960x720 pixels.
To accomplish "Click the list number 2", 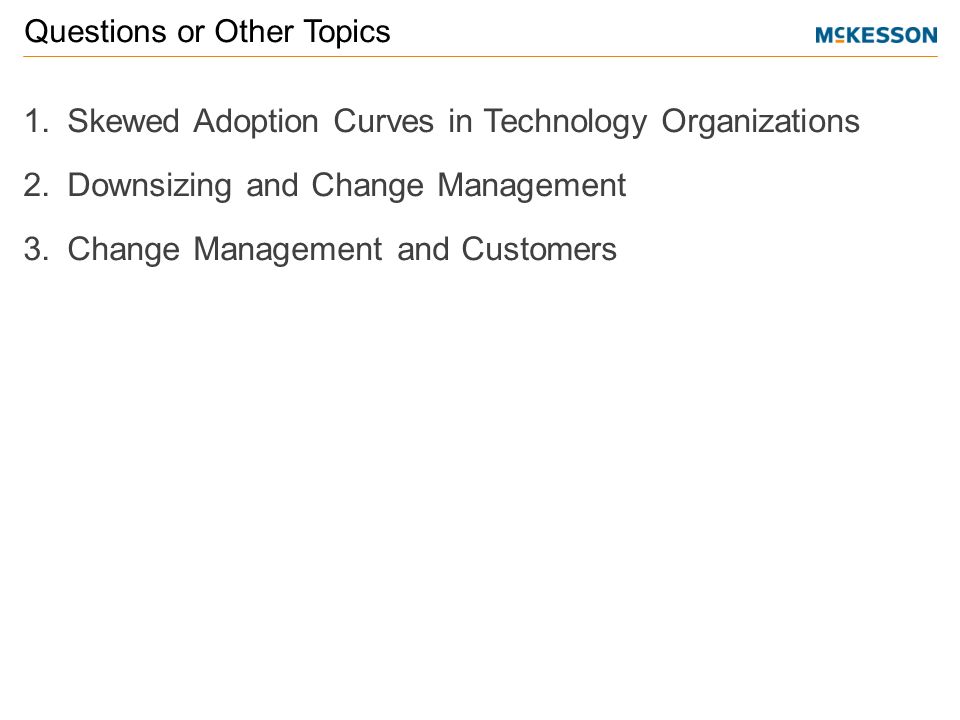I will tap(36, 185).
